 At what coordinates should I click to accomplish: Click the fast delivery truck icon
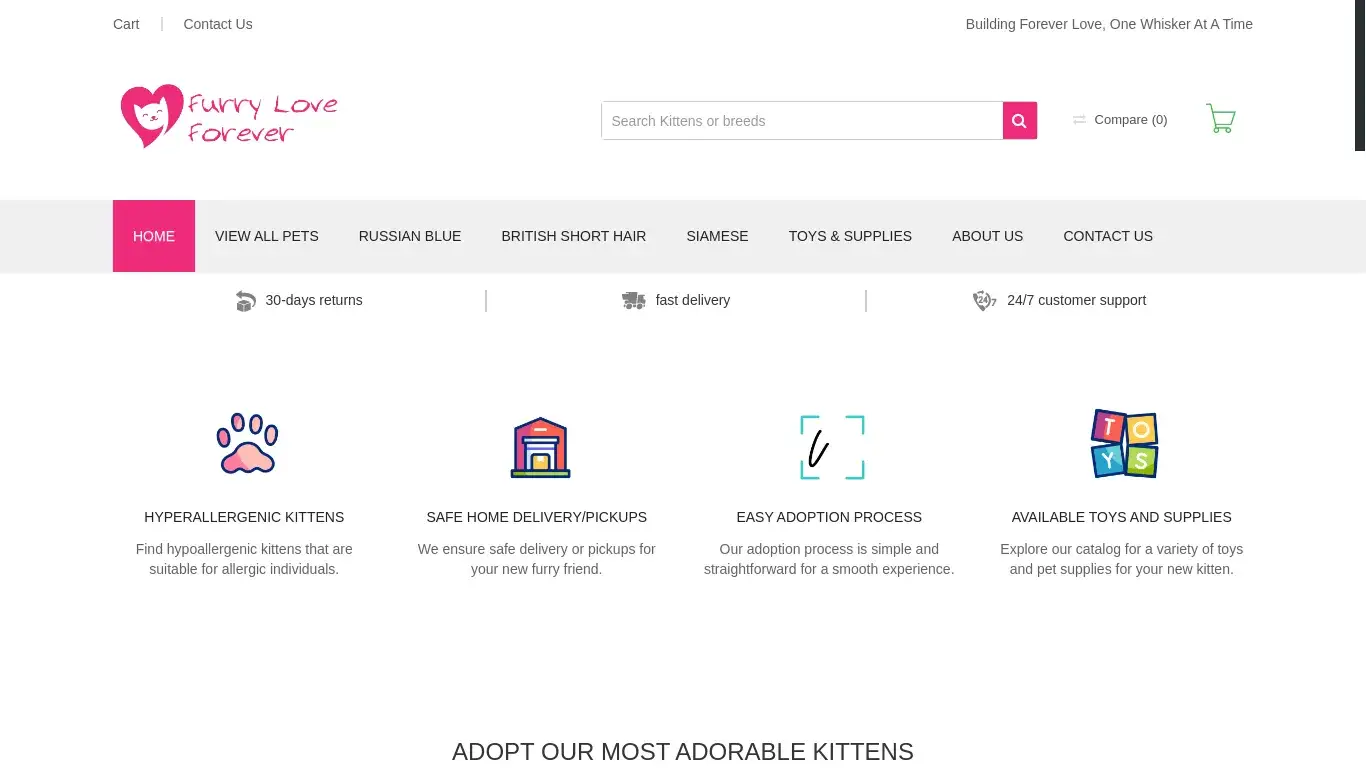click(634, 301)
